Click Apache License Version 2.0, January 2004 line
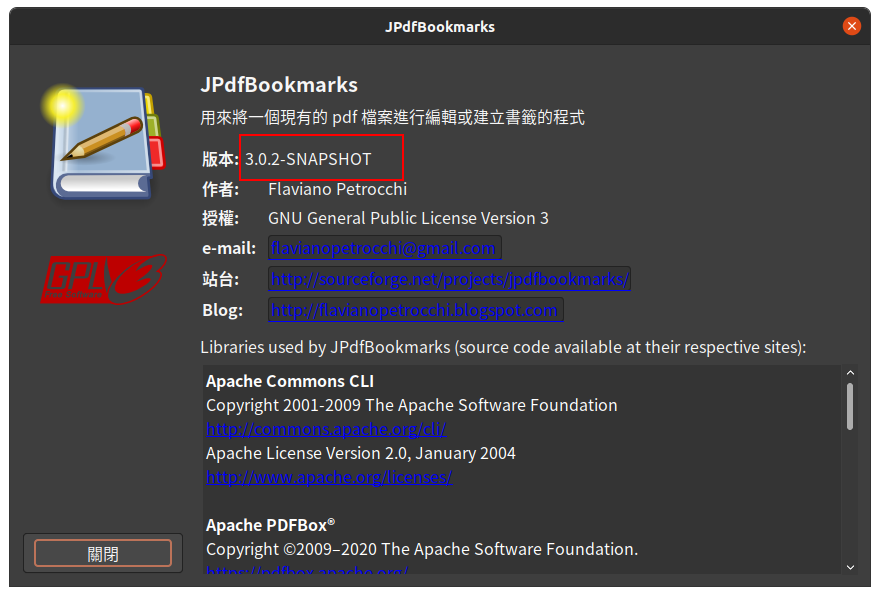 click(x=360, y=453)
